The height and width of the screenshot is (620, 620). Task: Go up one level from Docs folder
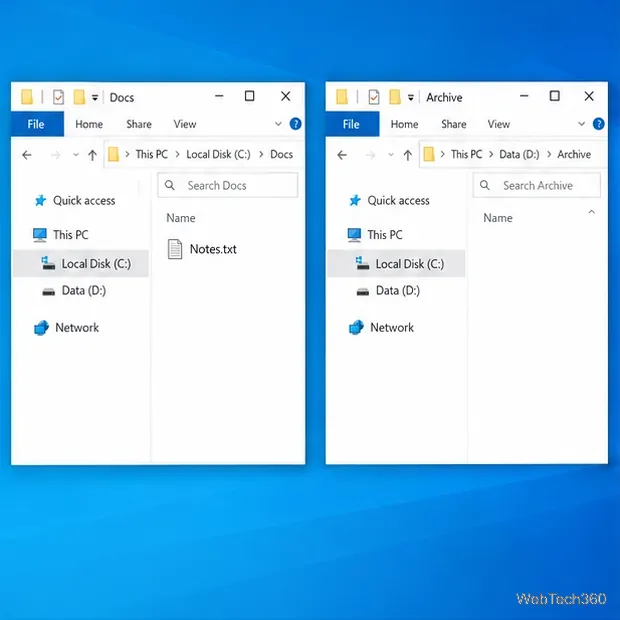(x=93, y=155)
